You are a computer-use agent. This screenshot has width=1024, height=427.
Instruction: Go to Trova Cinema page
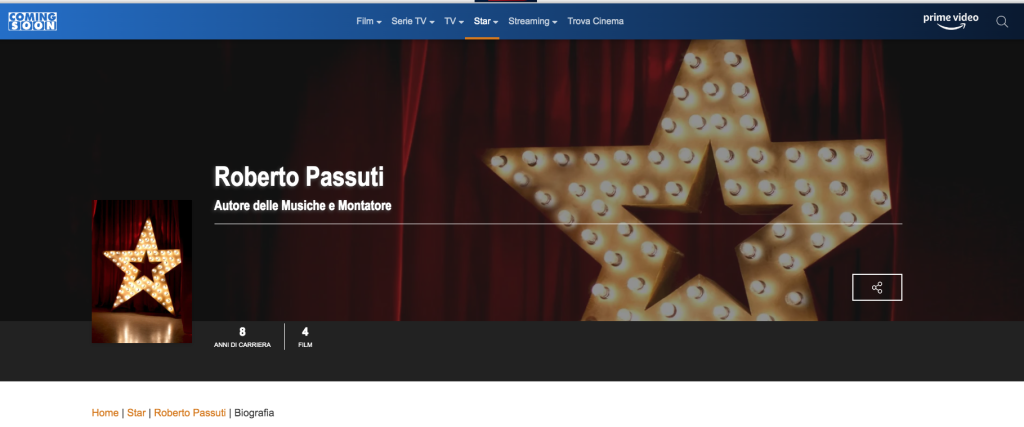click(x=596, y=21)
